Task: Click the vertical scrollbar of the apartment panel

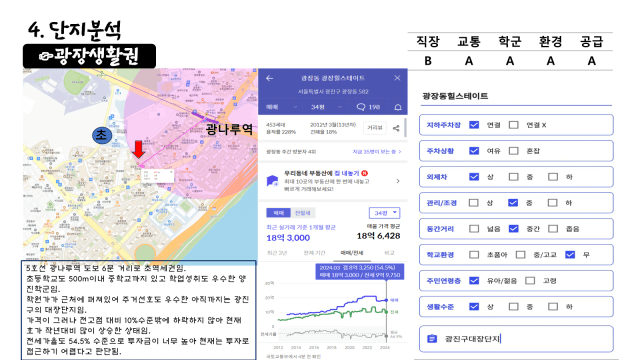Action: 405,127
